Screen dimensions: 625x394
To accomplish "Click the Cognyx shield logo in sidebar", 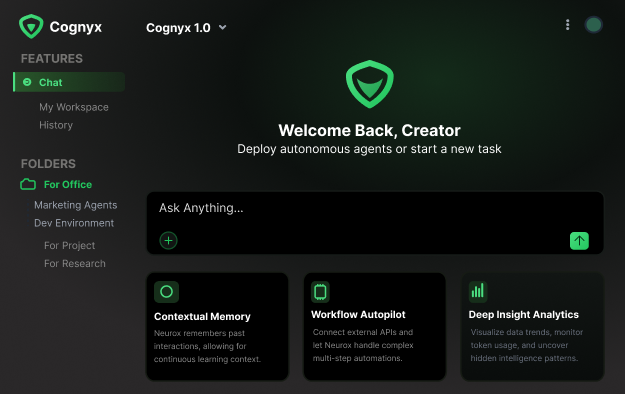I will point(31,26).
